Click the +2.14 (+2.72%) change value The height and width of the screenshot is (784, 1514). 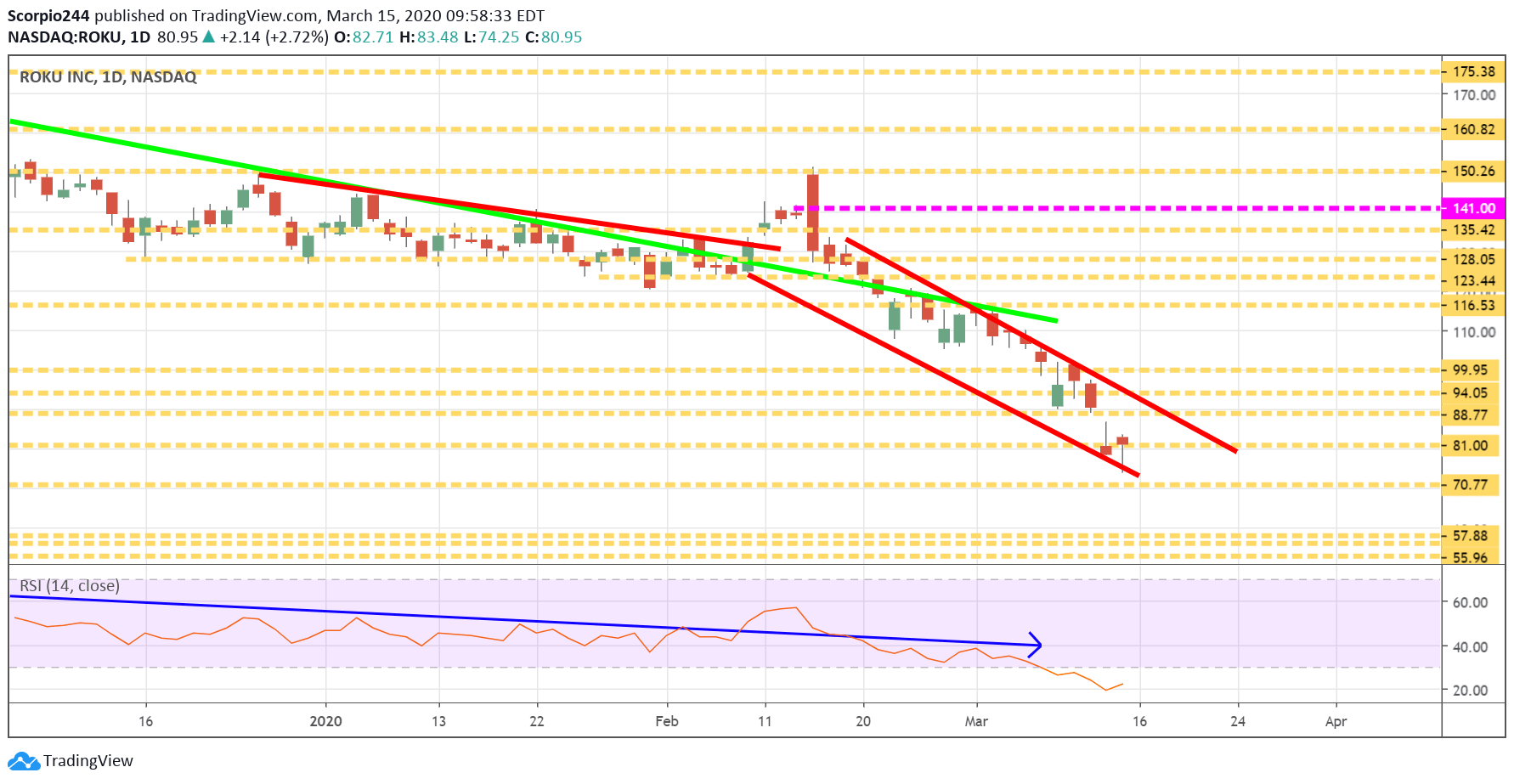(274, 37)
